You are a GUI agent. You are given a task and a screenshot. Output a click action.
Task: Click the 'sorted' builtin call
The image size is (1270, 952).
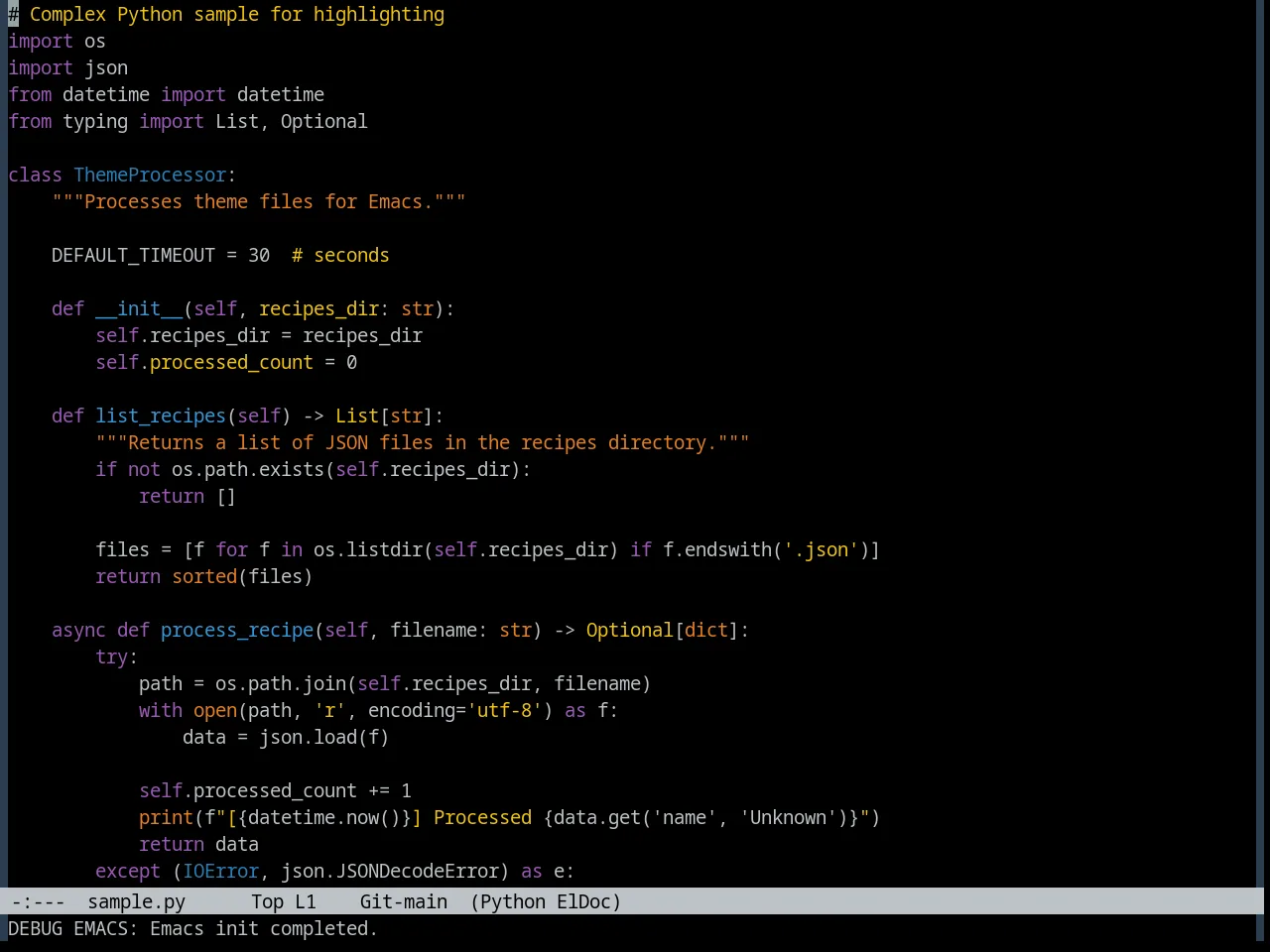point(204,576)
